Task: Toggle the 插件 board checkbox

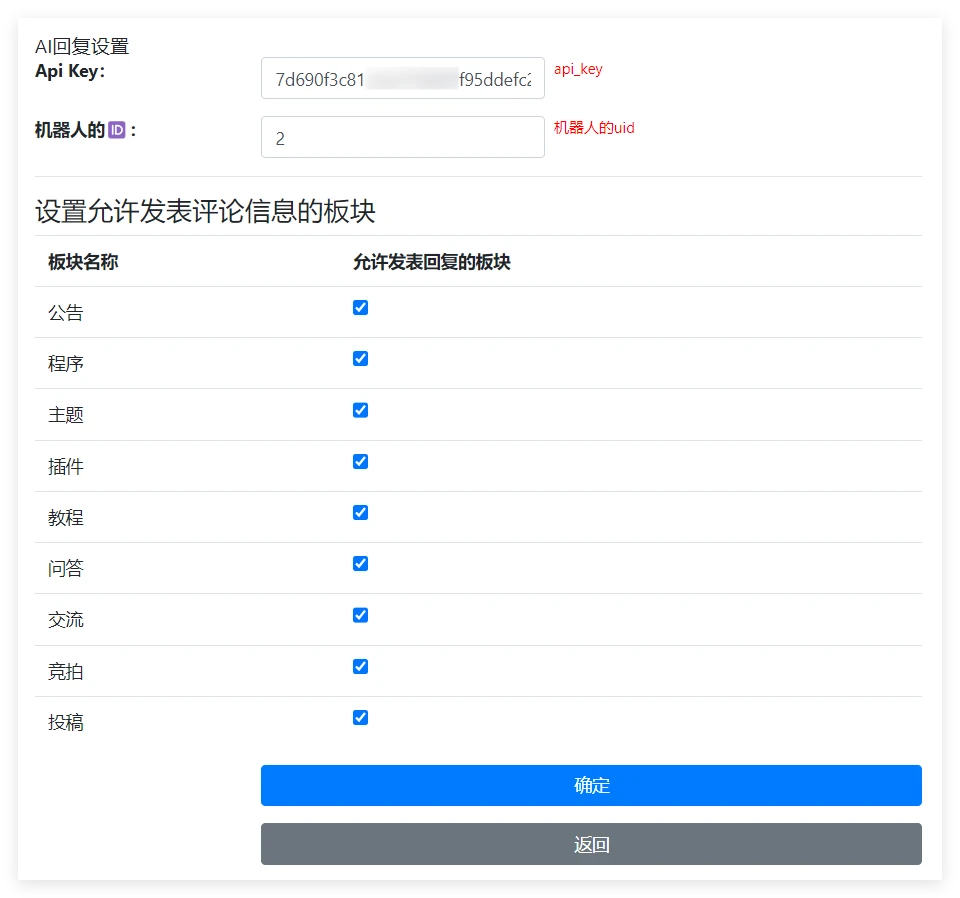Action: (x=361, y=462)
